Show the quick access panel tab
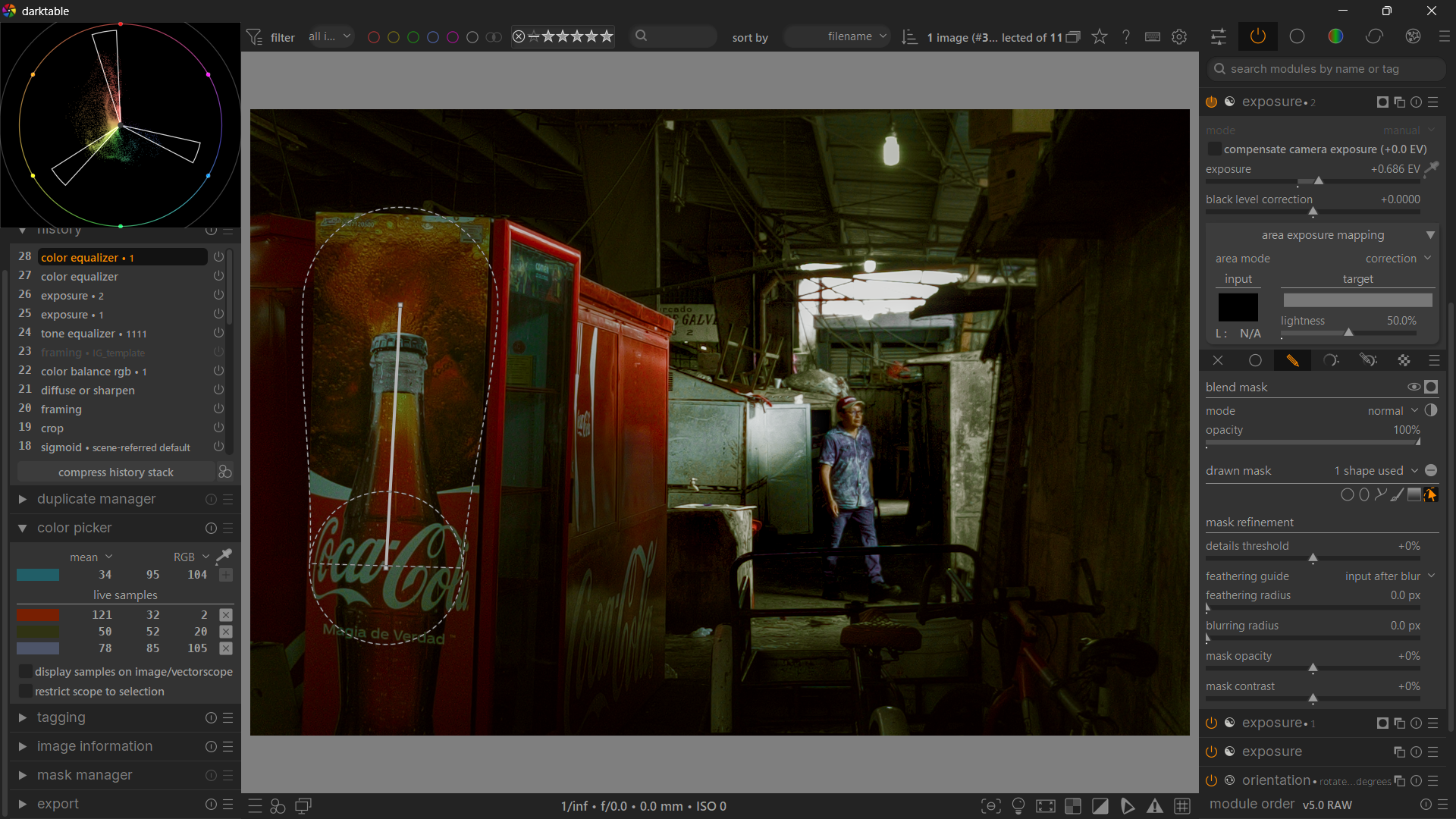Viewport: 1456px width, 819px height. click(1218, 36)
